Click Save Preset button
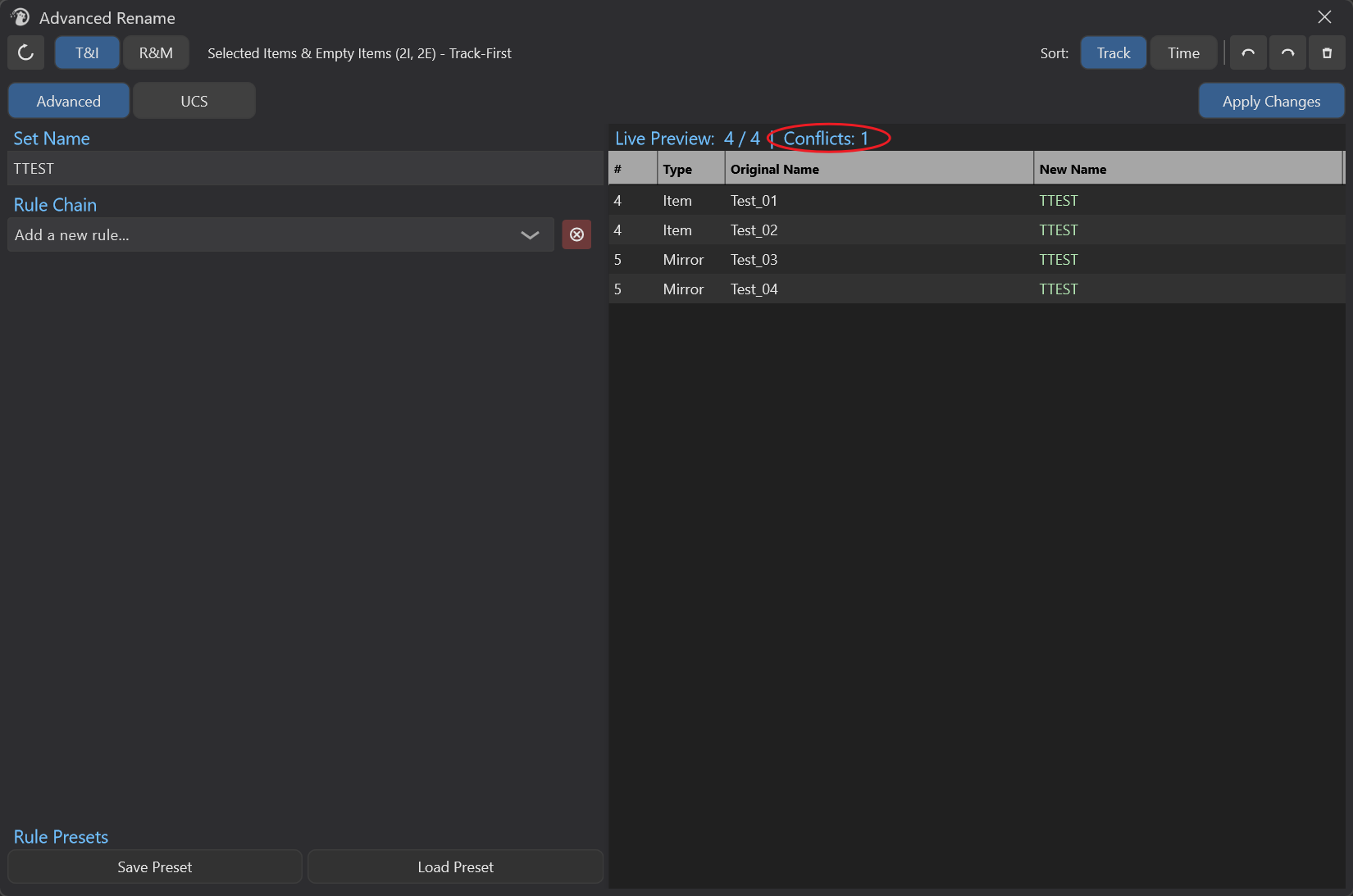The height and width of the screenshot is (896, 1353). [x=155, y=866]
